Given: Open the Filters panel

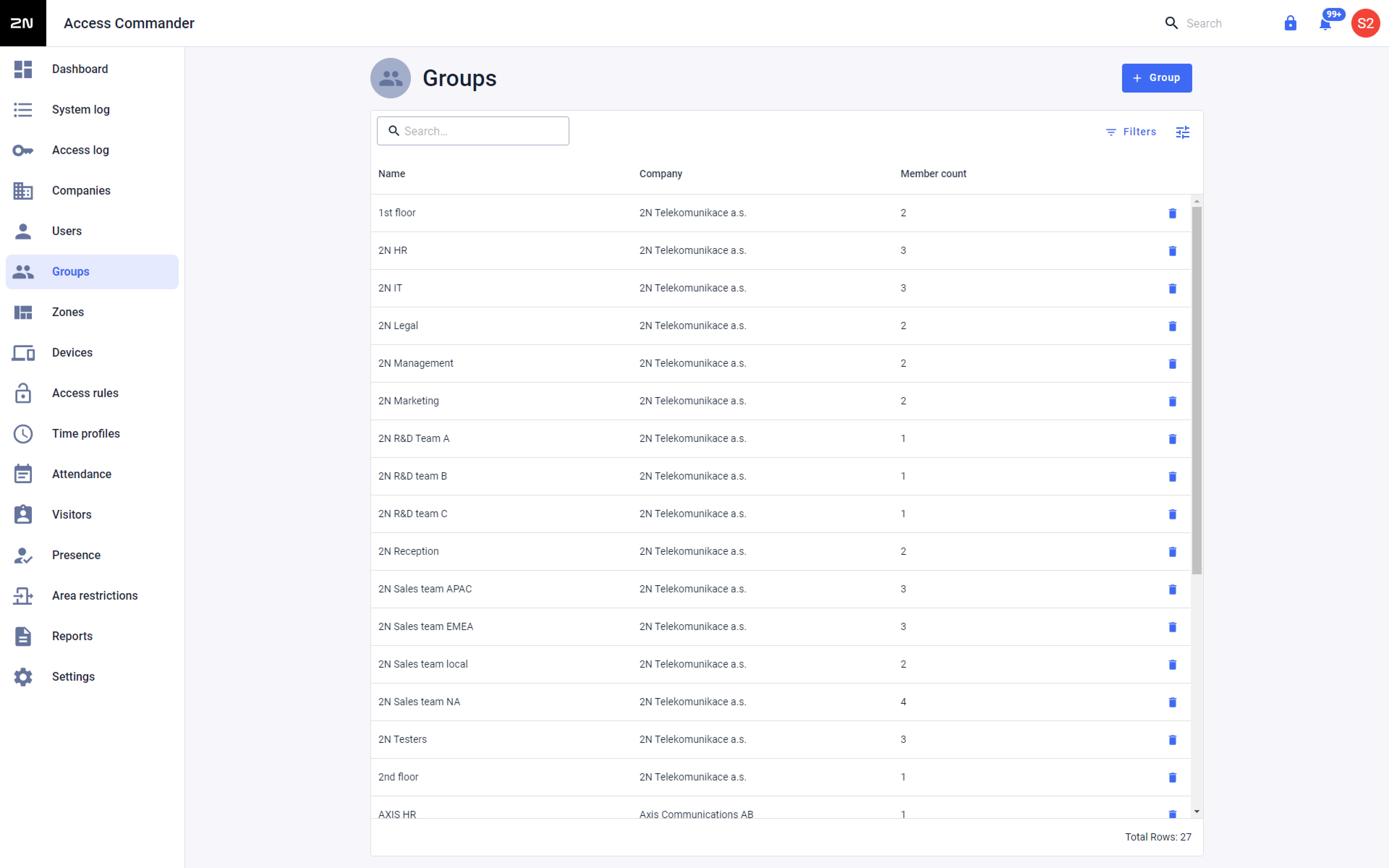Looking at the screenshot, I should 1131,132.
